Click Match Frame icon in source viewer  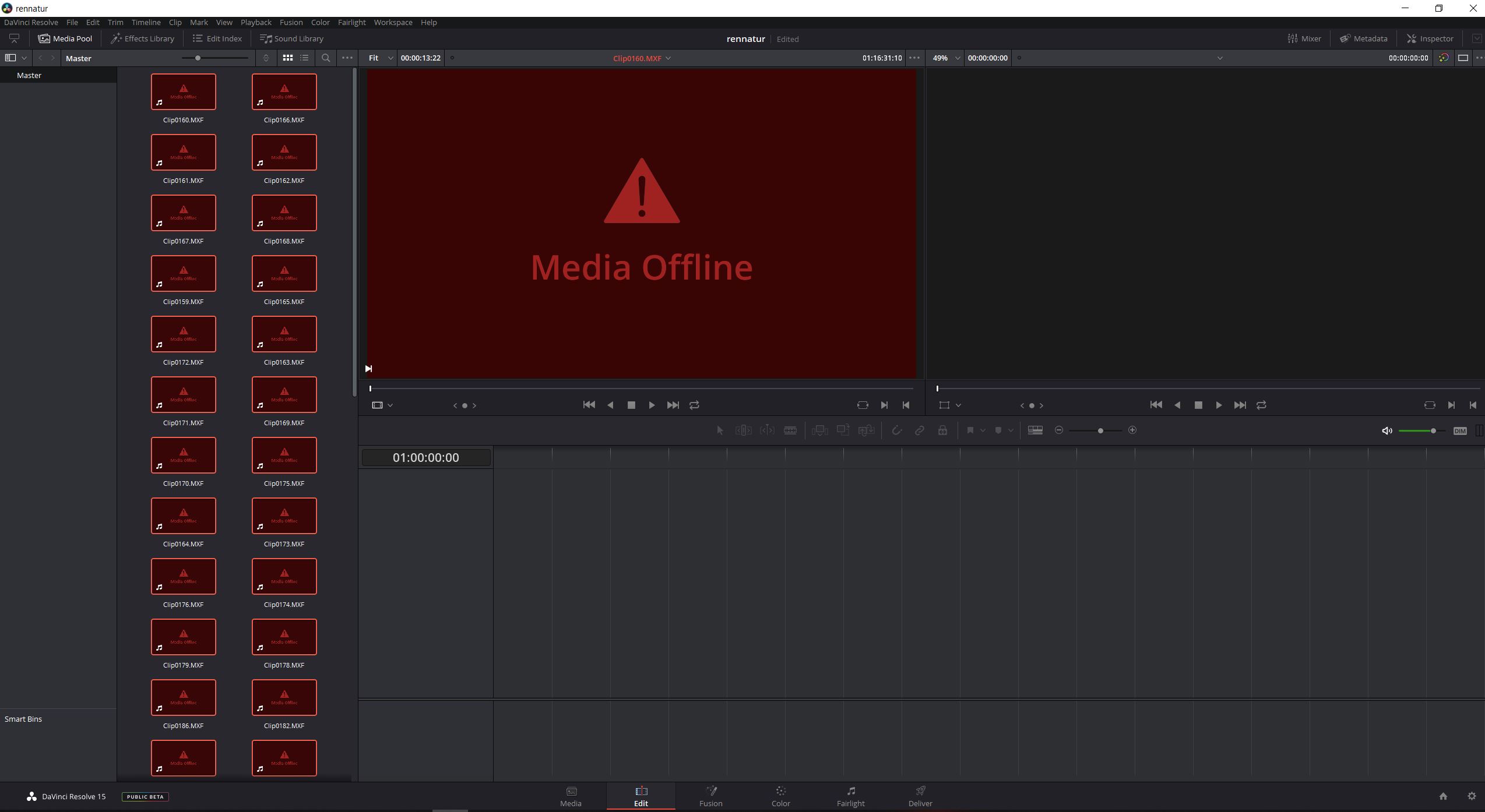coord(863,405)
